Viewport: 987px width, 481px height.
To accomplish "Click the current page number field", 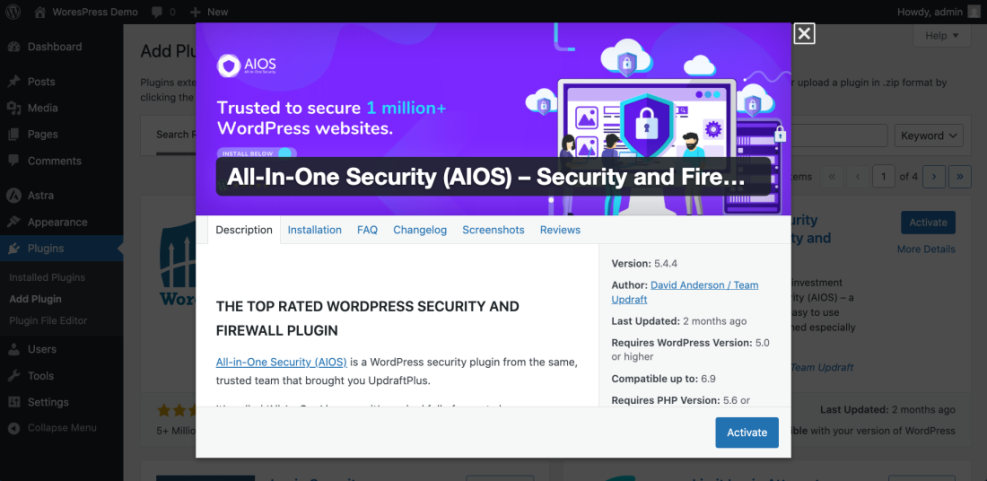I will tap(884, 177).
